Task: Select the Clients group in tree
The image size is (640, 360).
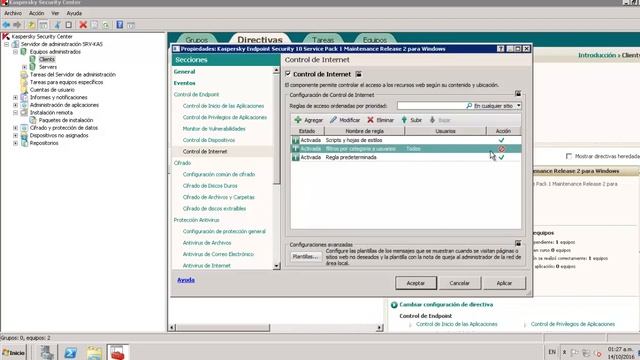Action: tap(47, 60)
